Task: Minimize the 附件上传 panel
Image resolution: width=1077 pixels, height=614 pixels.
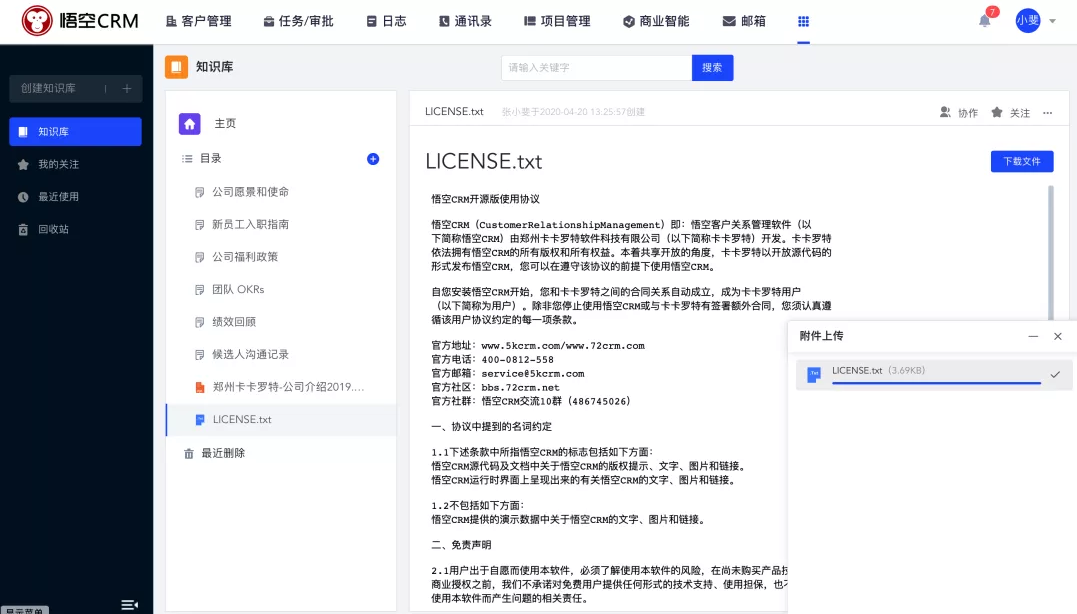Action: click(x=1032, y=337)
